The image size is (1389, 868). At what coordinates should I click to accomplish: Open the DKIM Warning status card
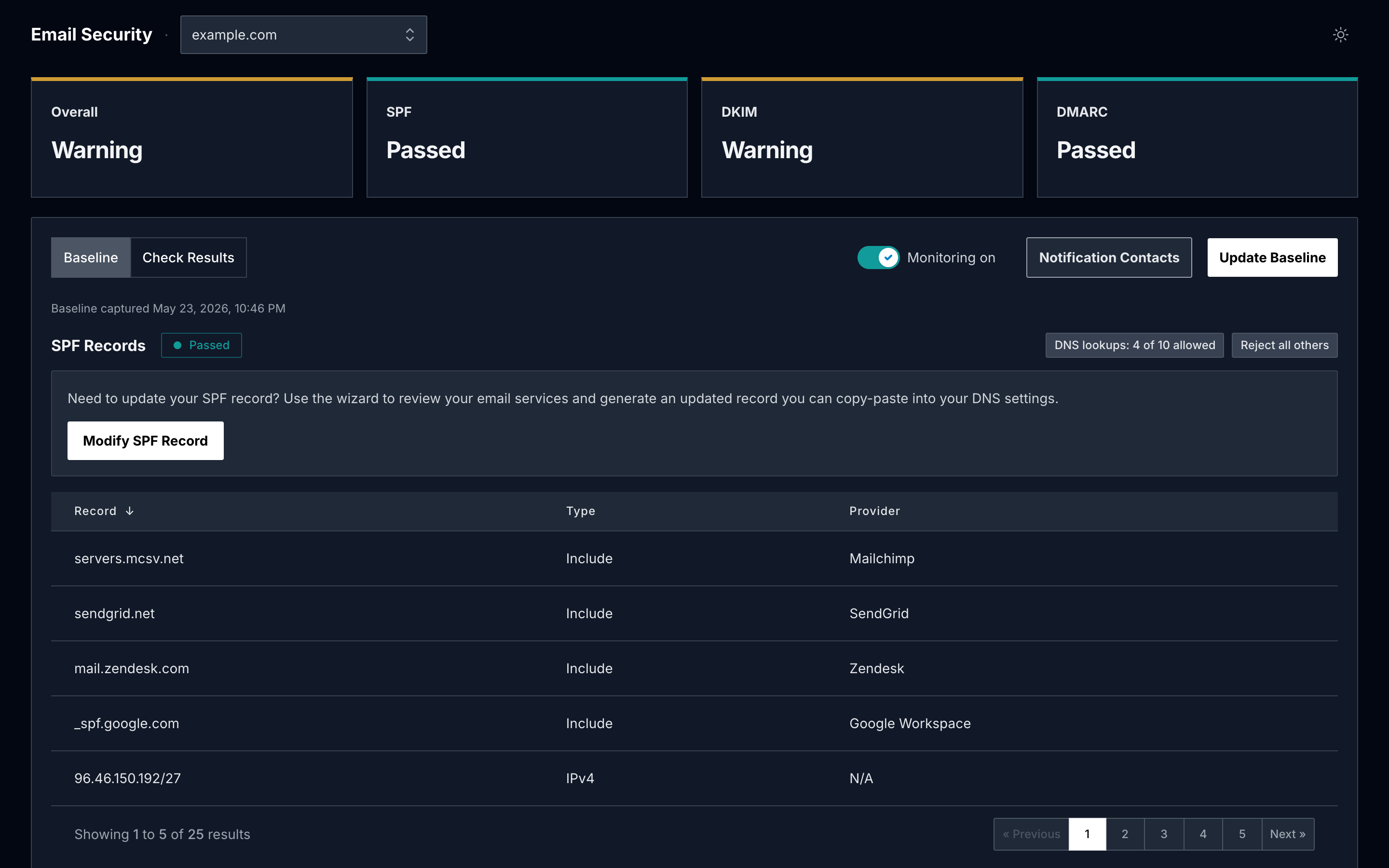[x=862, y=137]
